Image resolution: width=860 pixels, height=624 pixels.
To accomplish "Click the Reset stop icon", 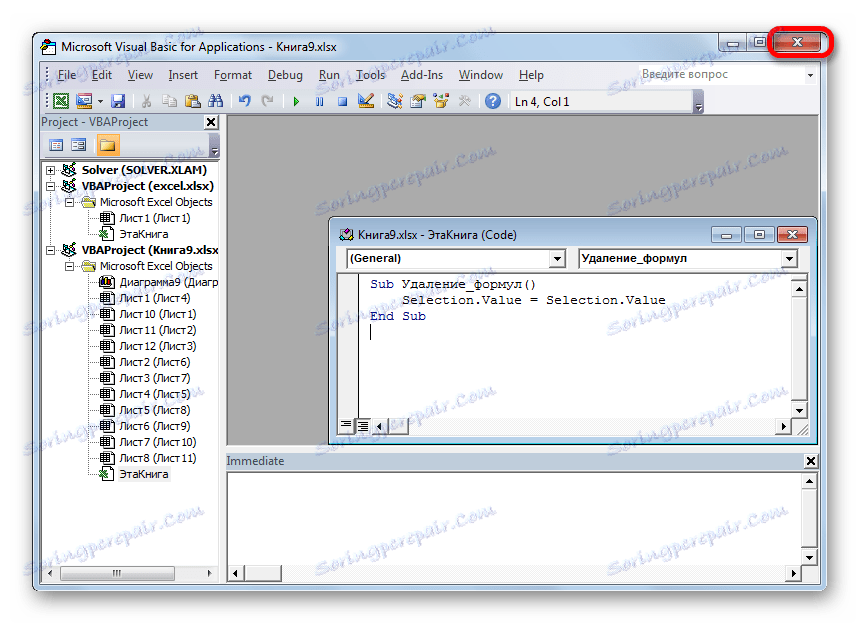I will 342,101.
